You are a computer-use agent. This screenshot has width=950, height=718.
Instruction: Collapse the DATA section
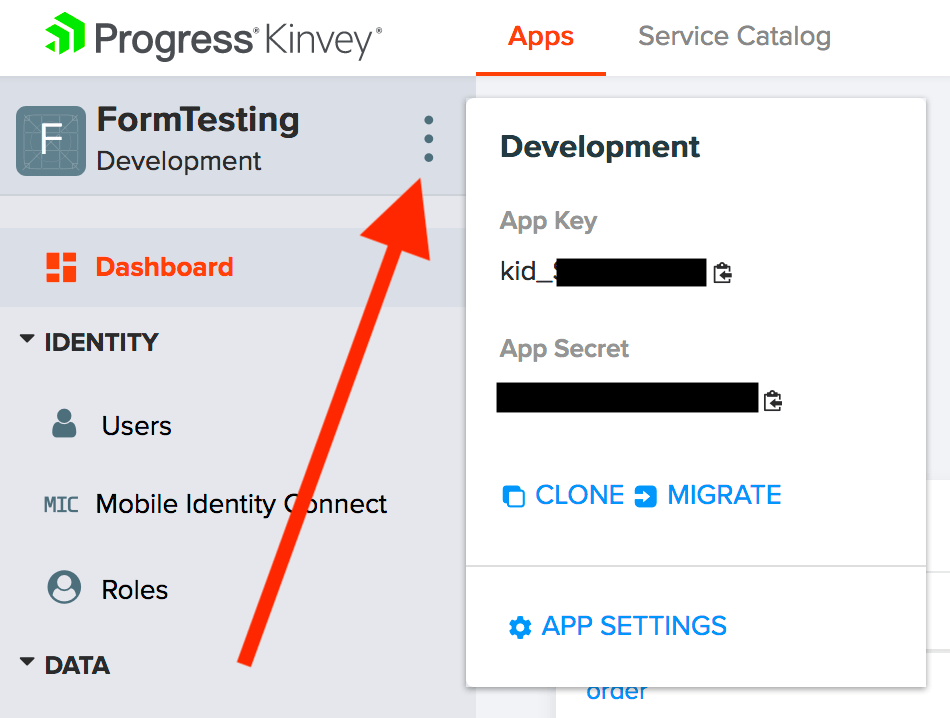[x=27, y=664]
